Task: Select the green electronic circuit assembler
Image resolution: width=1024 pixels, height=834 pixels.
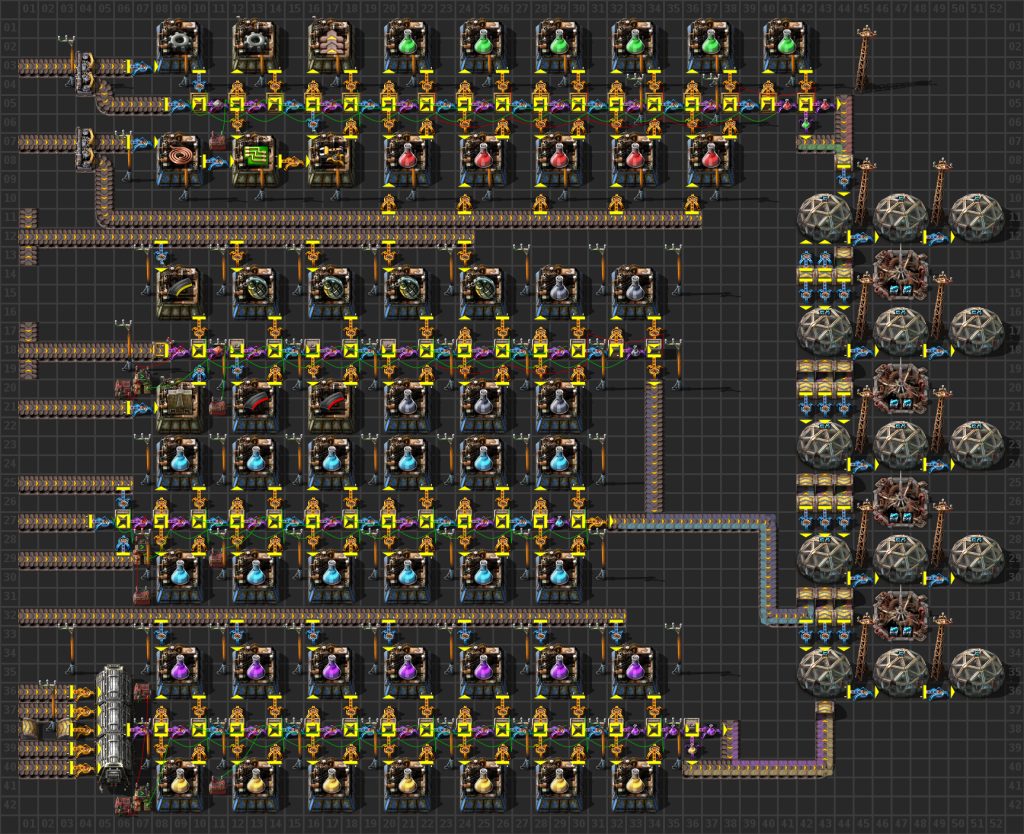Action: 257,159
